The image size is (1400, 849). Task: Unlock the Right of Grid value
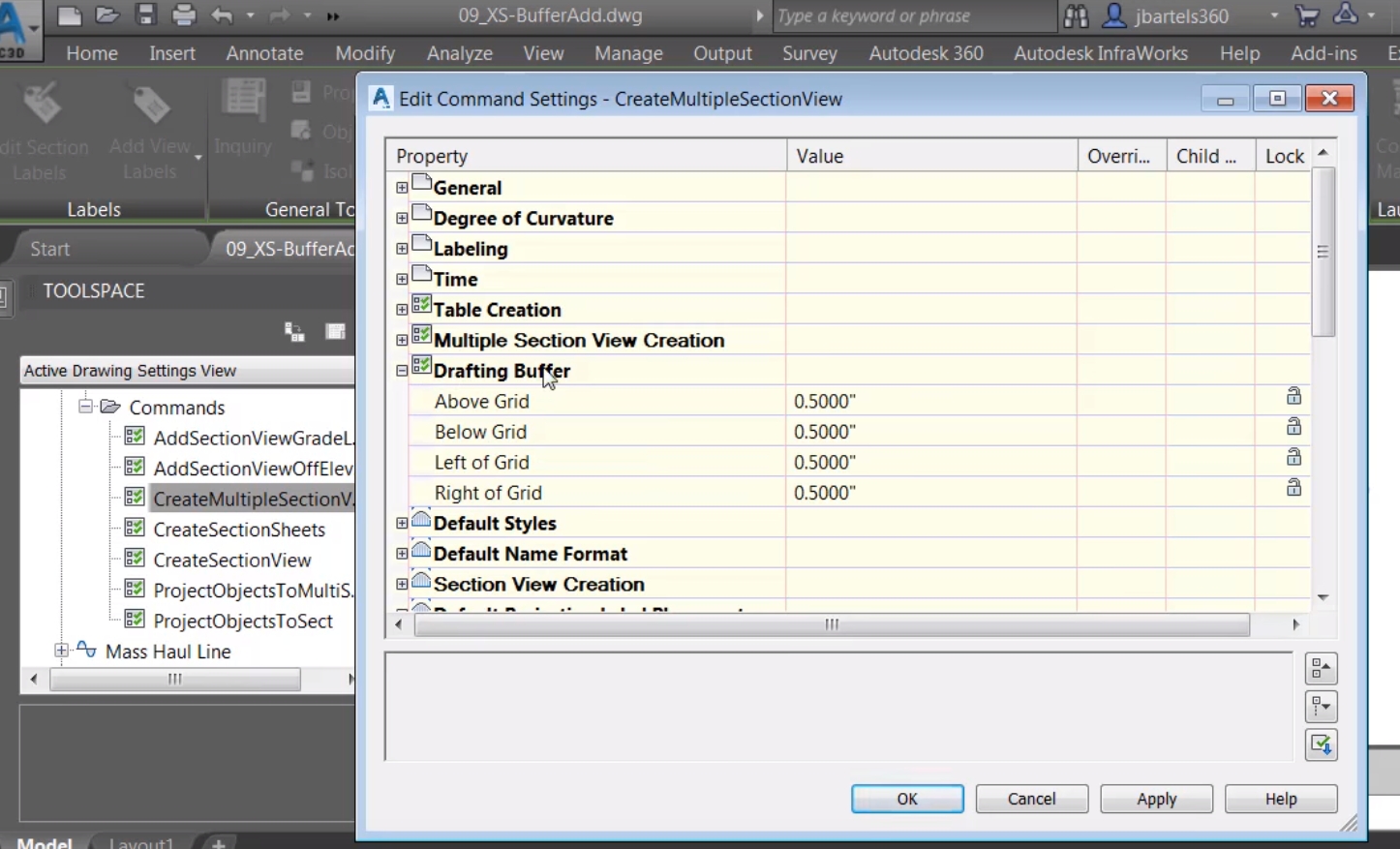point(1293,488)
